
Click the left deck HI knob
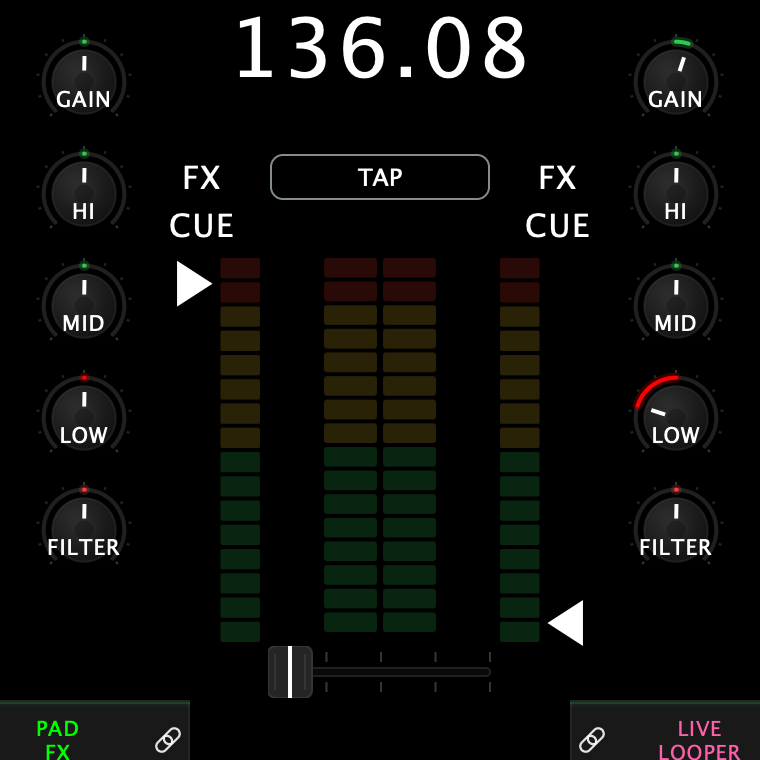click(84, 192)
